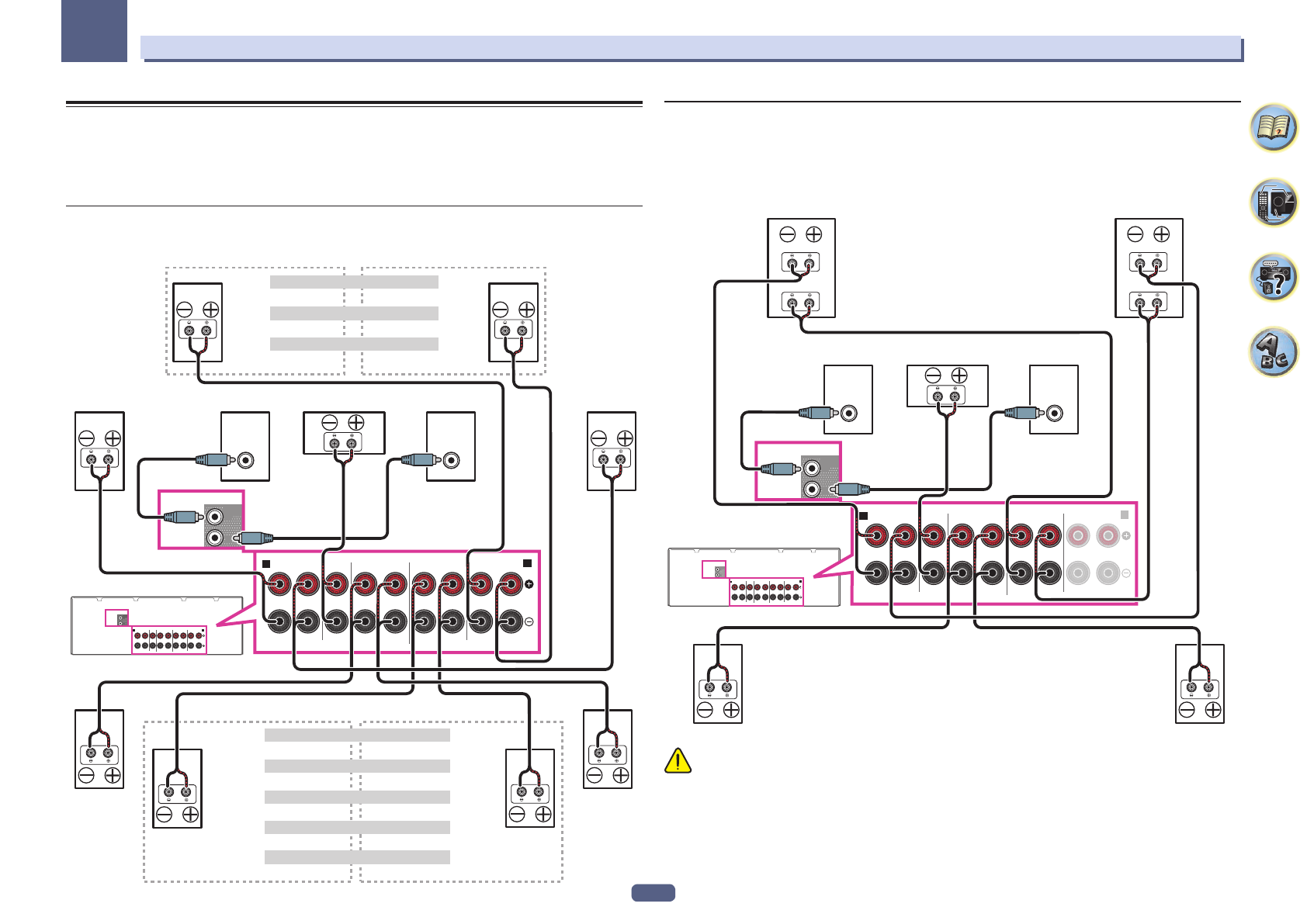Open the receiver and remote control icon

click(x=1273, y=202)
